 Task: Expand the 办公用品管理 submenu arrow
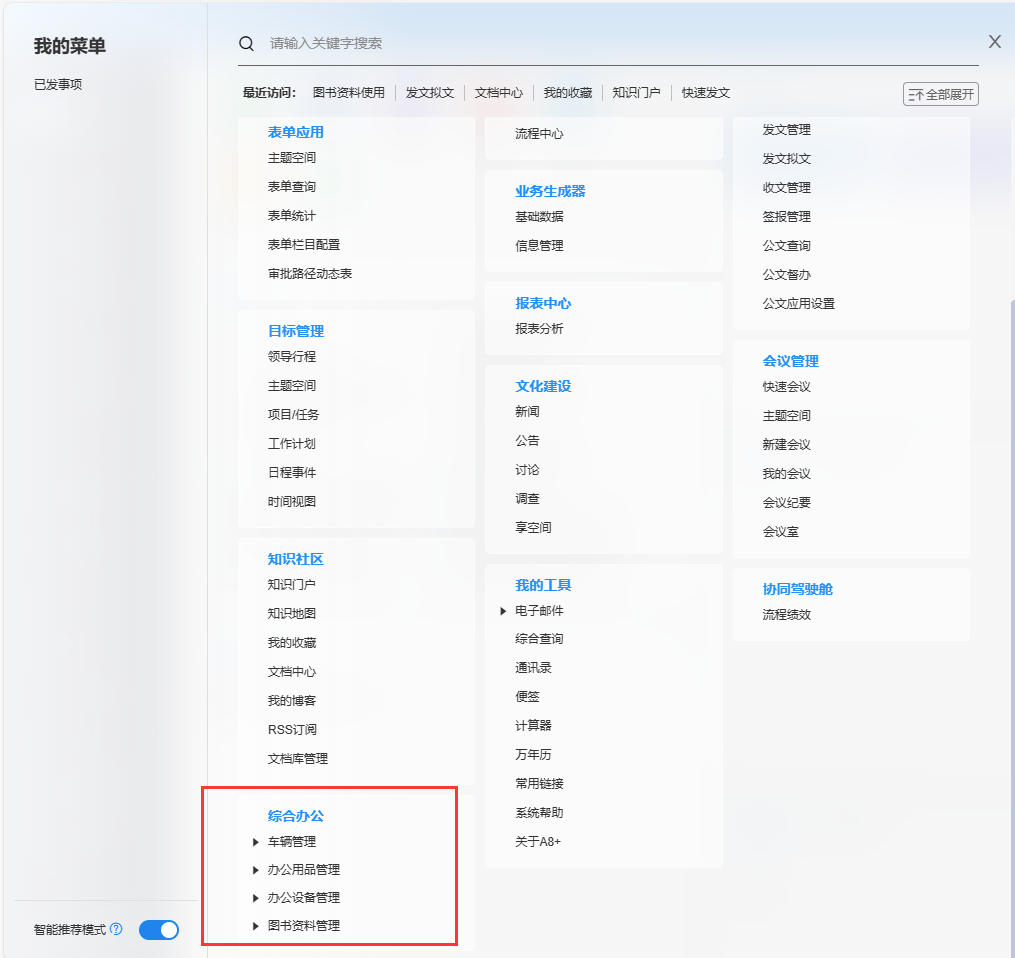click(x=256, y=870)
